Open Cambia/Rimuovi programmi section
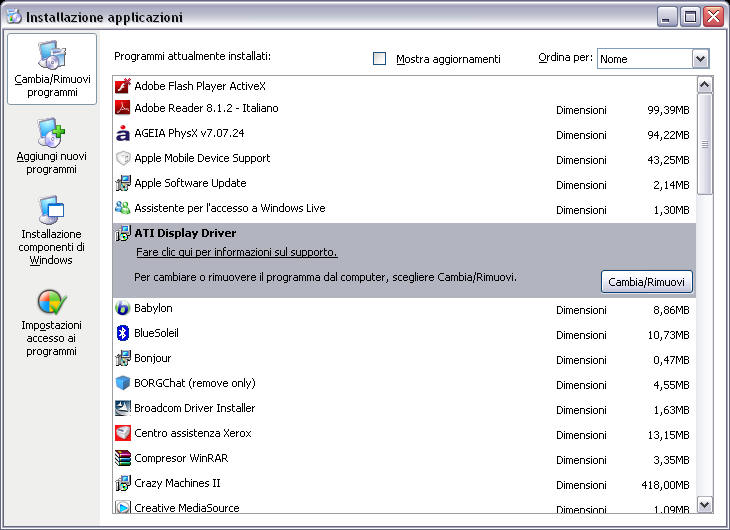Viewport: 730px width, 530px height. coord(52,69)
